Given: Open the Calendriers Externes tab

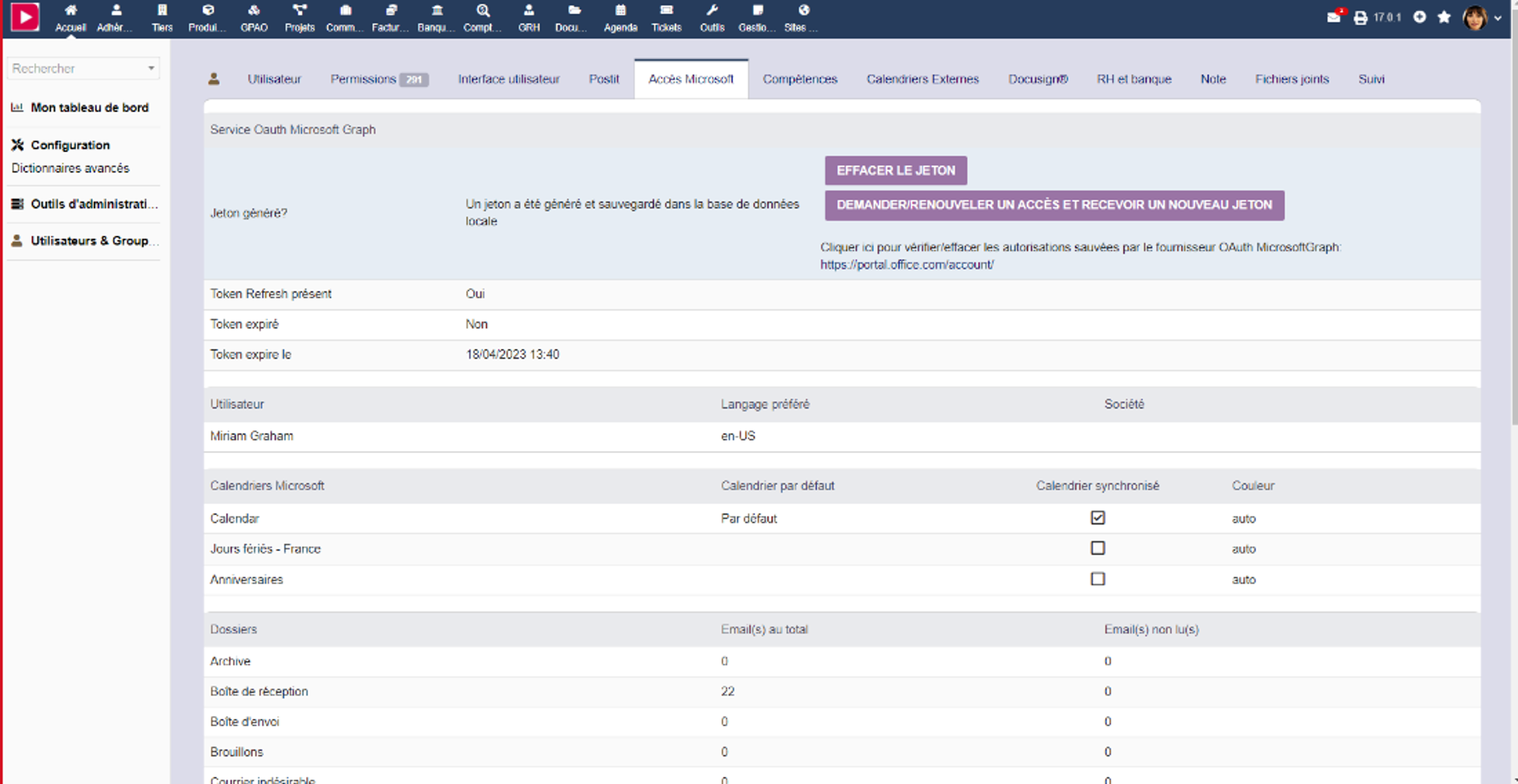Looking at the screenshot, I should (922, 79).
